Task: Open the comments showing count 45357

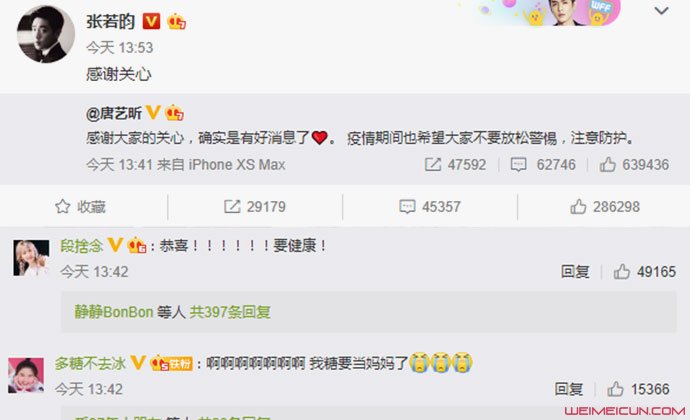Action: 429,206
